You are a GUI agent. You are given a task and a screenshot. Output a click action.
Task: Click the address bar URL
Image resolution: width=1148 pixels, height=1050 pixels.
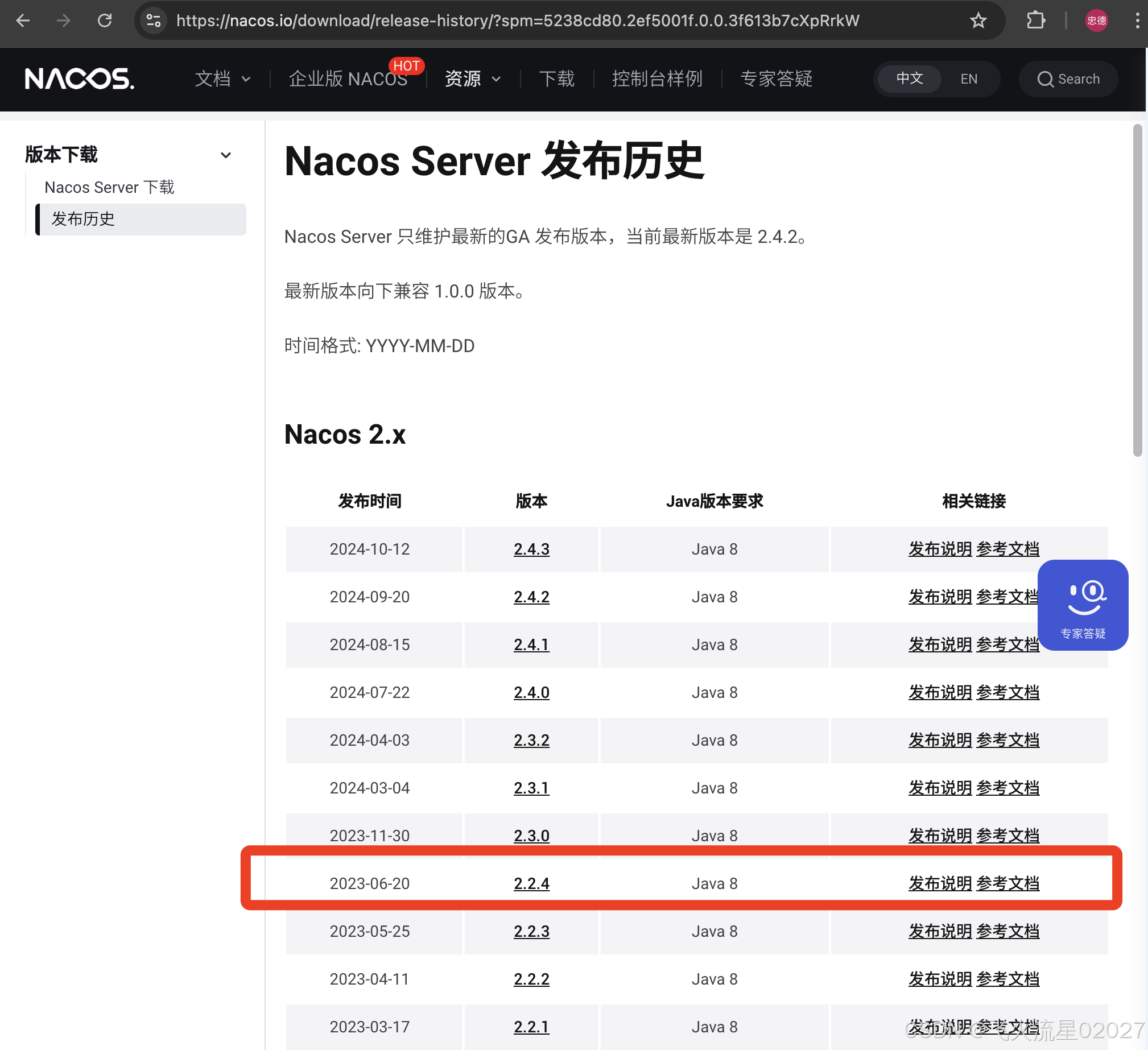click(518, 20)
